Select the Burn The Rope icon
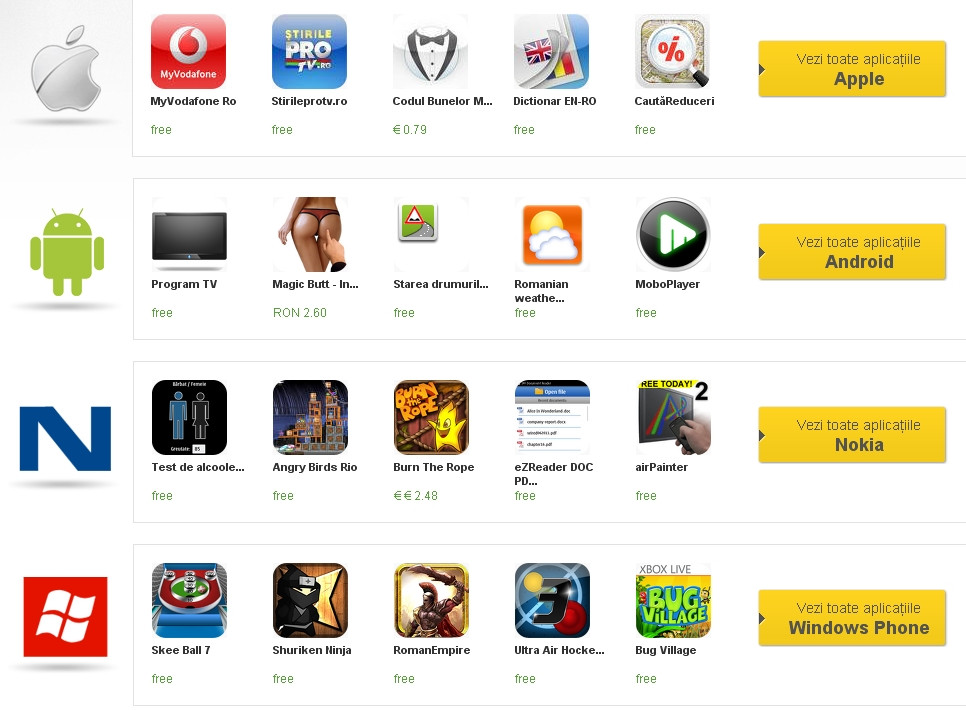The image size is (966, 710). [431, 417]
